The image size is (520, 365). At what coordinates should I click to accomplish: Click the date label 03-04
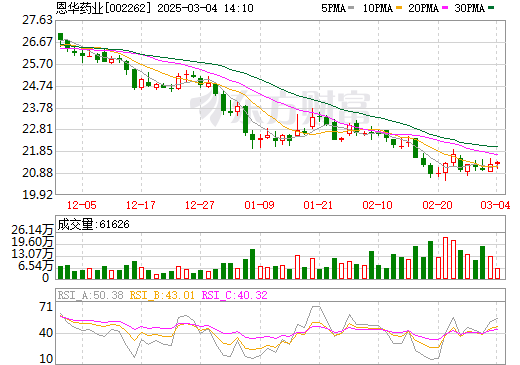[x=495, y=205]
